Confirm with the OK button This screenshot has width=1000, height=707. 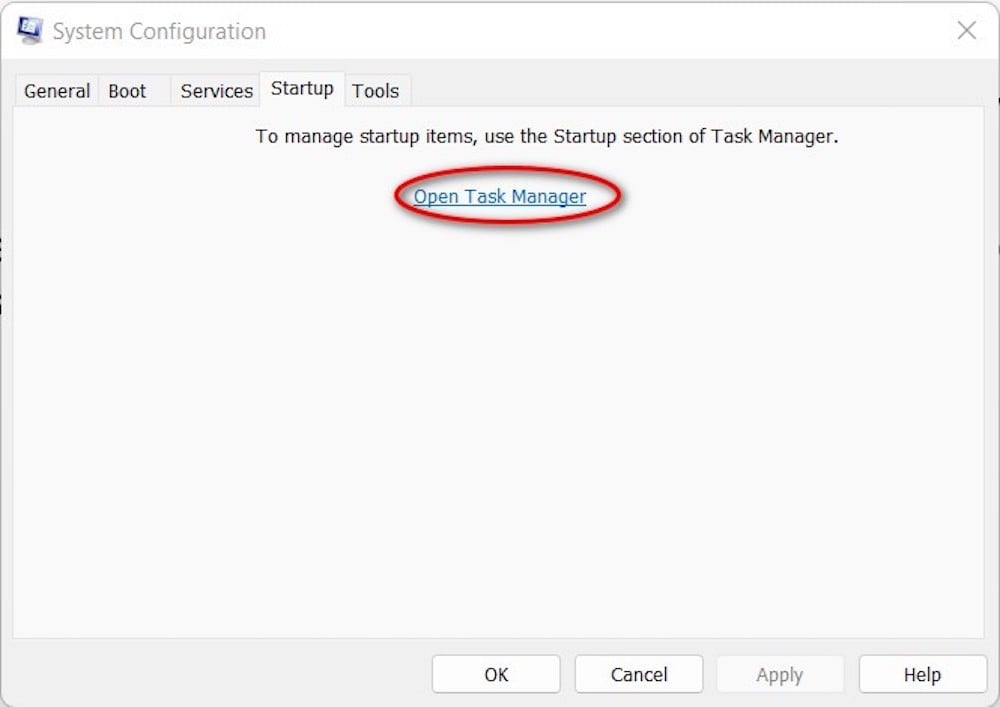click(x=496, y=675)
